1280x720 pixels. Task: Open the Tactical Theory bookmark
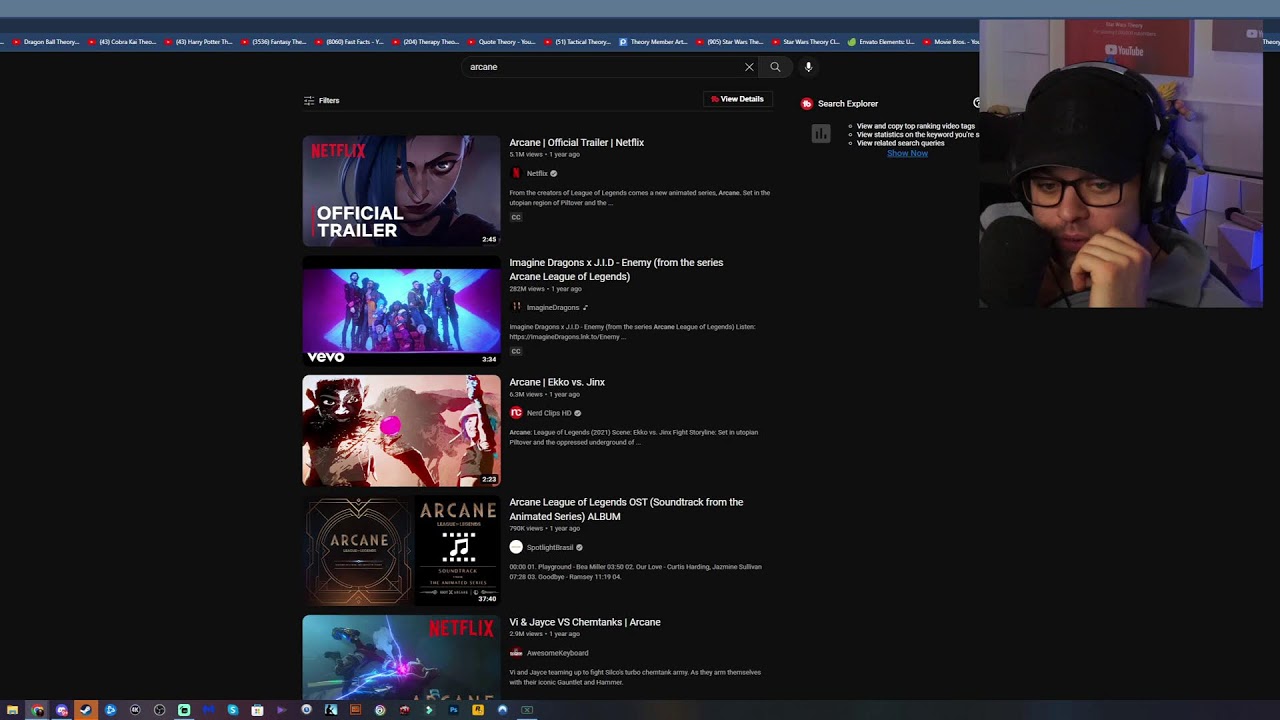pos(578,42)
